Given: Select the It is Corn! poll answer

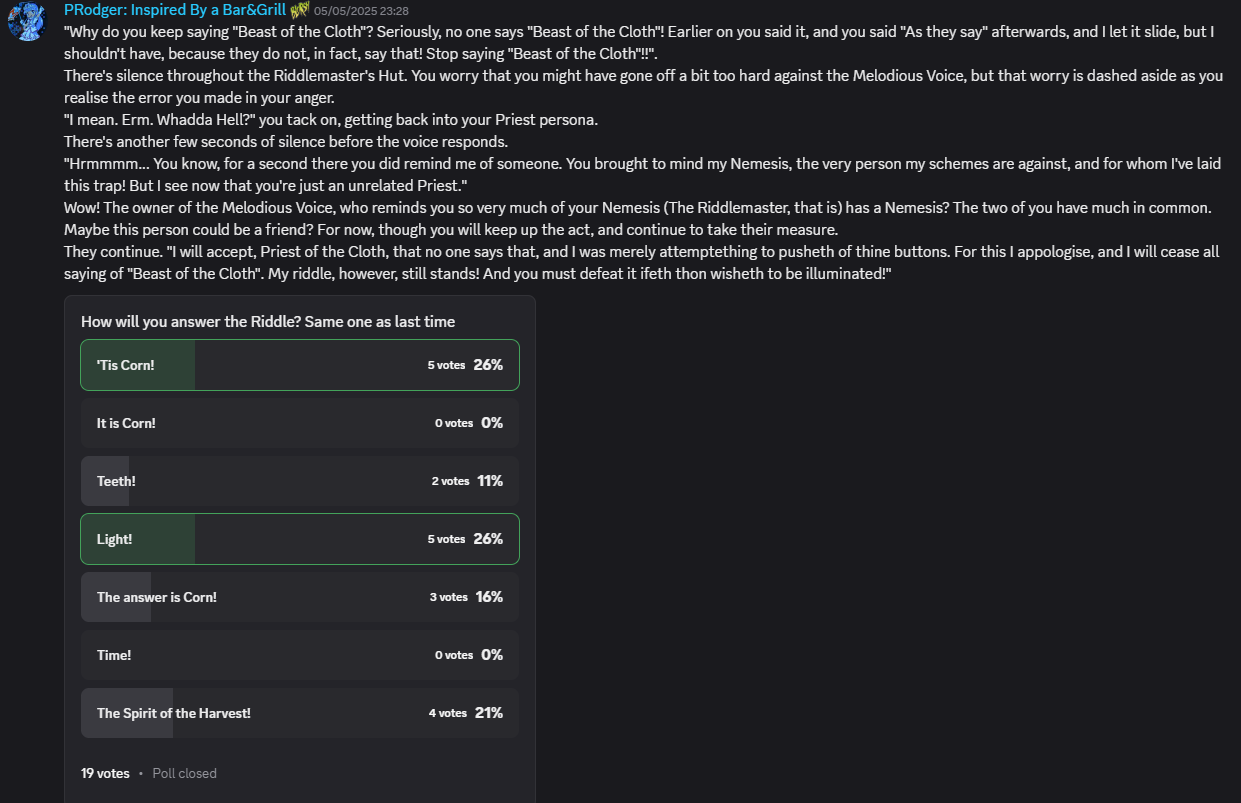Looking at the screenshot, I should [x=300, y=423].
